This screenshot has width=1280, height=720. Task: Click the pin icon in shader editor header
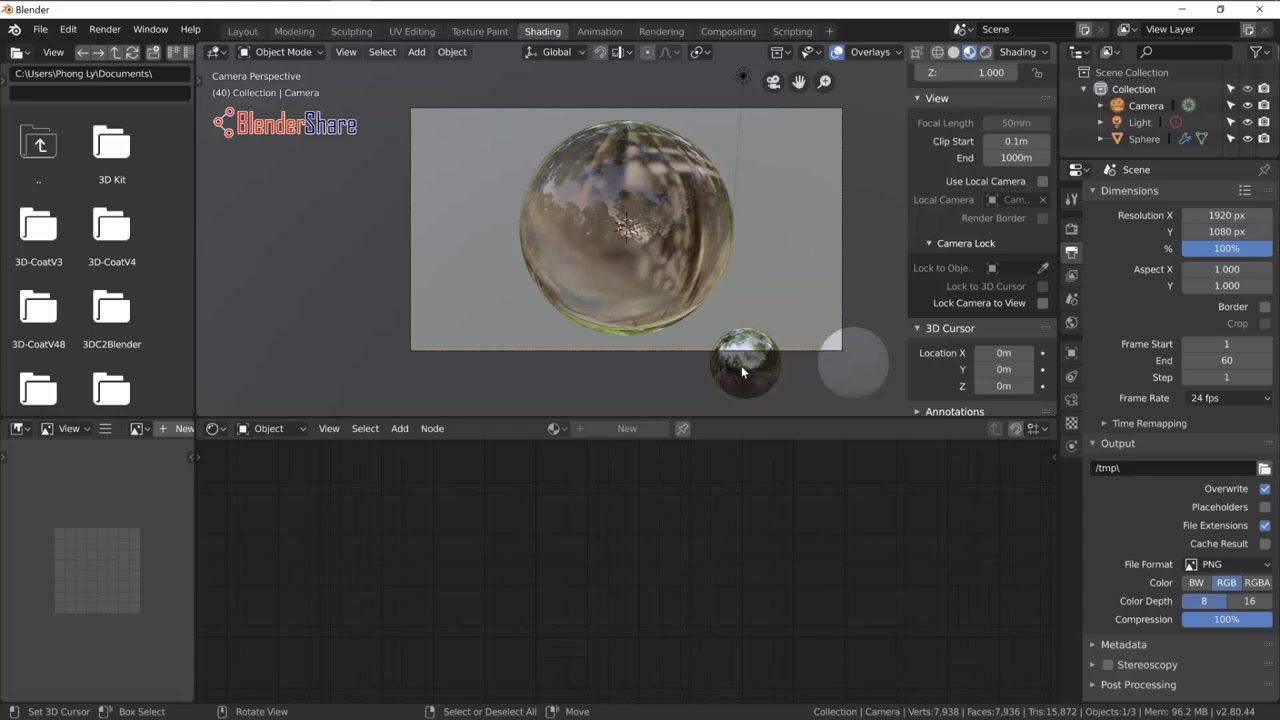pyautogui.click(x=683, y=428)
